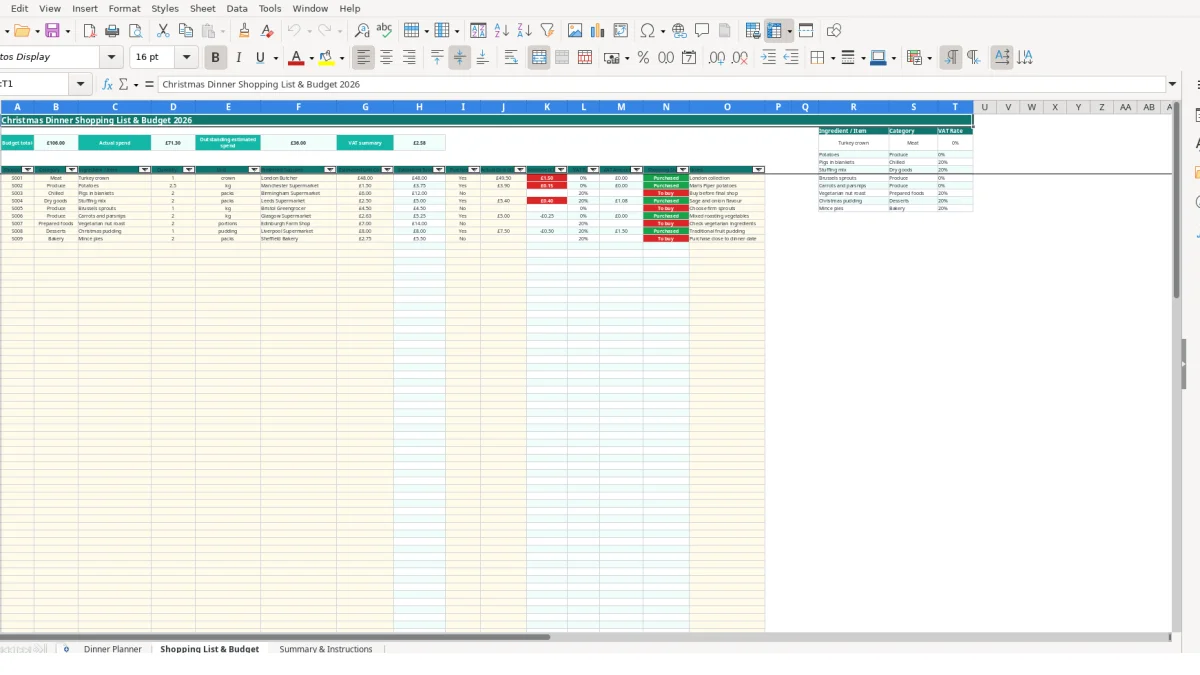Toggle Freeze Rows and Columns
This screenshot has height=675, width=1200.
tap(775, 31)
